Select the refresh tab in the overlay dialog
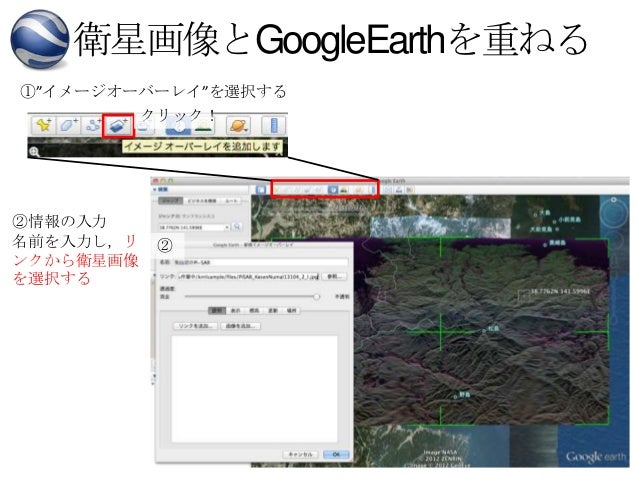 coord(273,311)
